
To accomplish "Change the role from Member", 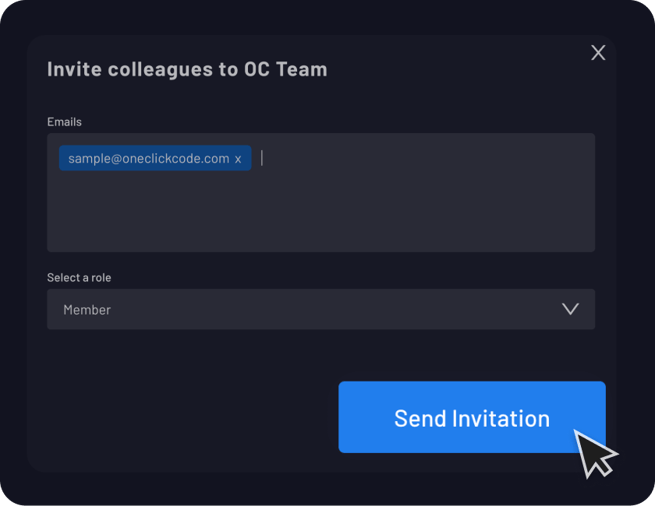I will 321,309.
